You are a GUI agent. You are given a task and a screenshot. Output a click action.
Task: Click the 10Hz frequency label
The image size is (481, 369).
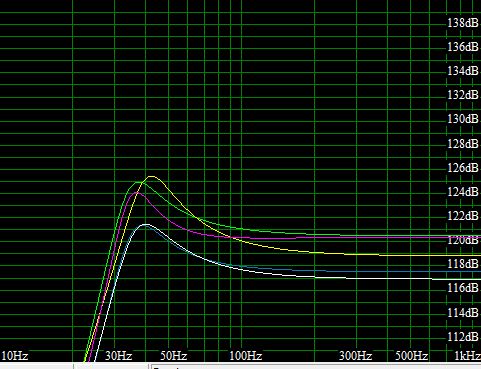[15, 356]
